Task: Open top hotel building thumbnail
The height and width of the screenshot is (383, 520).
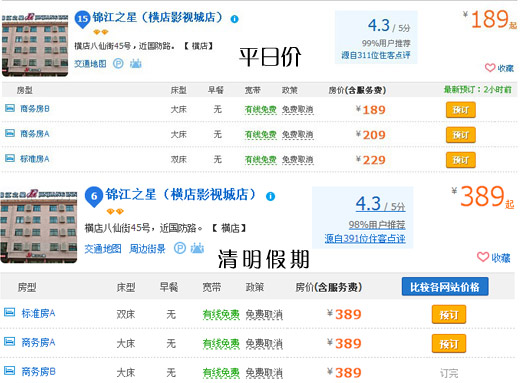Action: click(x=35, y=45)
